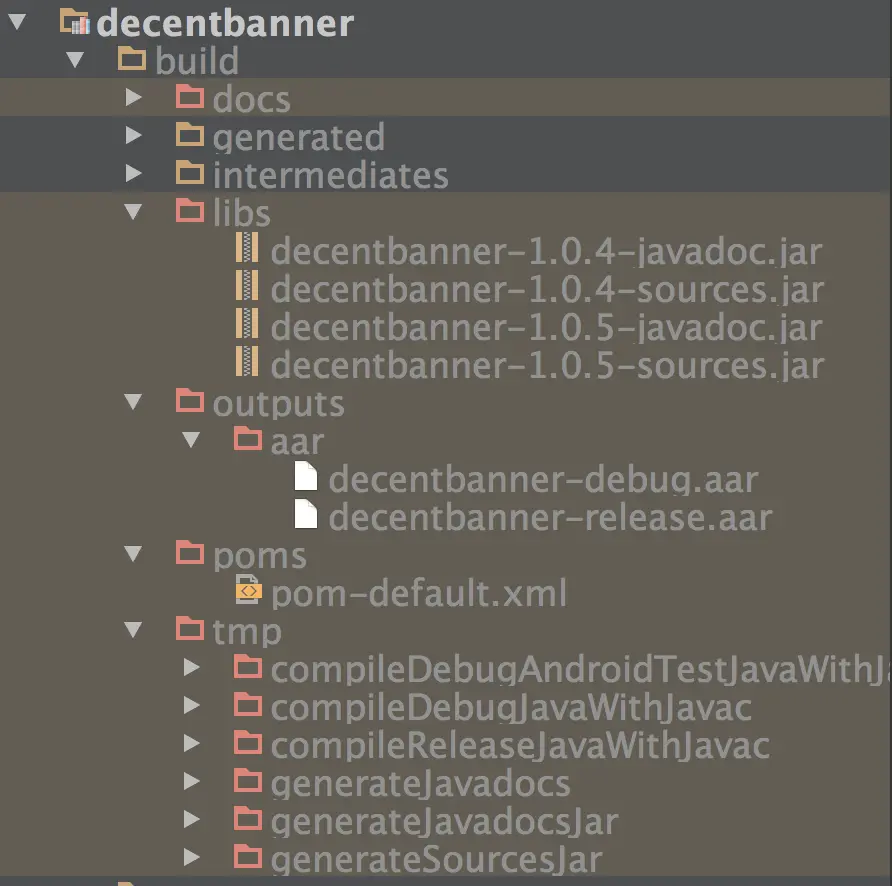Expand the compileReleaseJavaWithJavac folder
This screenshot has height=886, width=892.
tap(192, 743)
